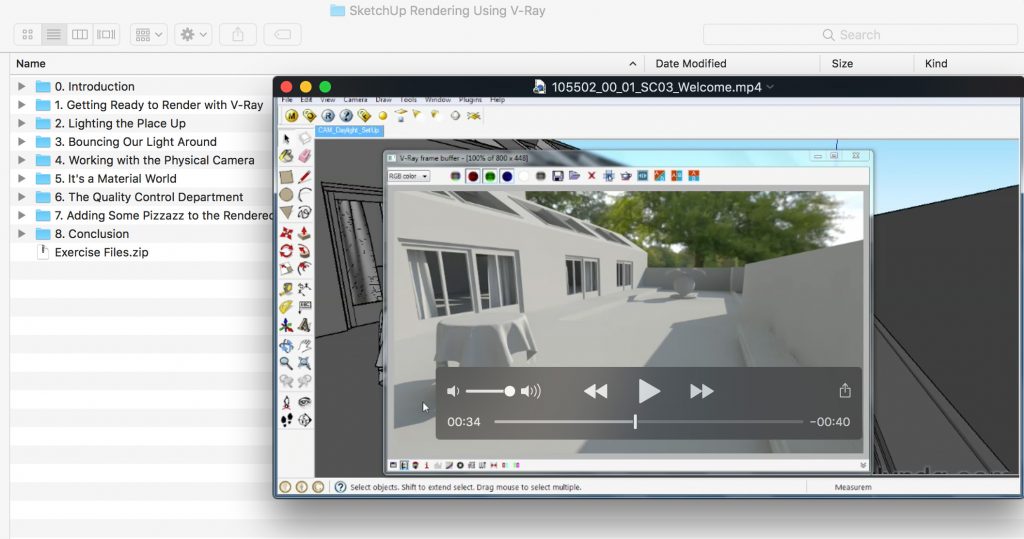Switch Finder to cover flow view
The height and width of the screenshot is (539, 1024).
coord(106,35)
